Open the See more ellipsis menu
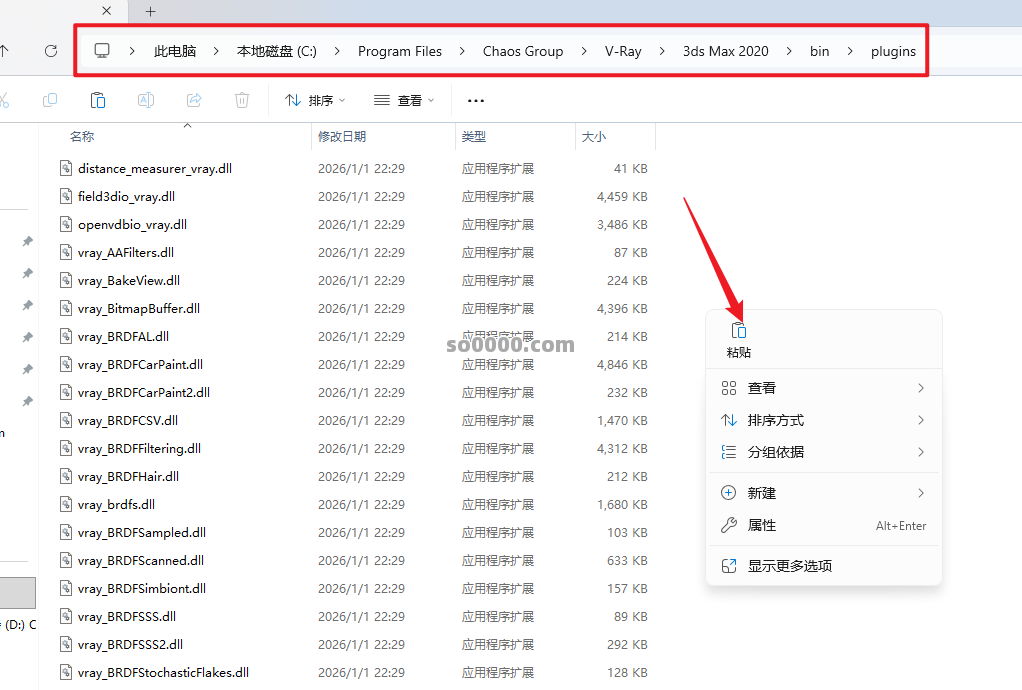Image resolution: width=1022 pixels, height=690 pixels. tap(476, 101)
